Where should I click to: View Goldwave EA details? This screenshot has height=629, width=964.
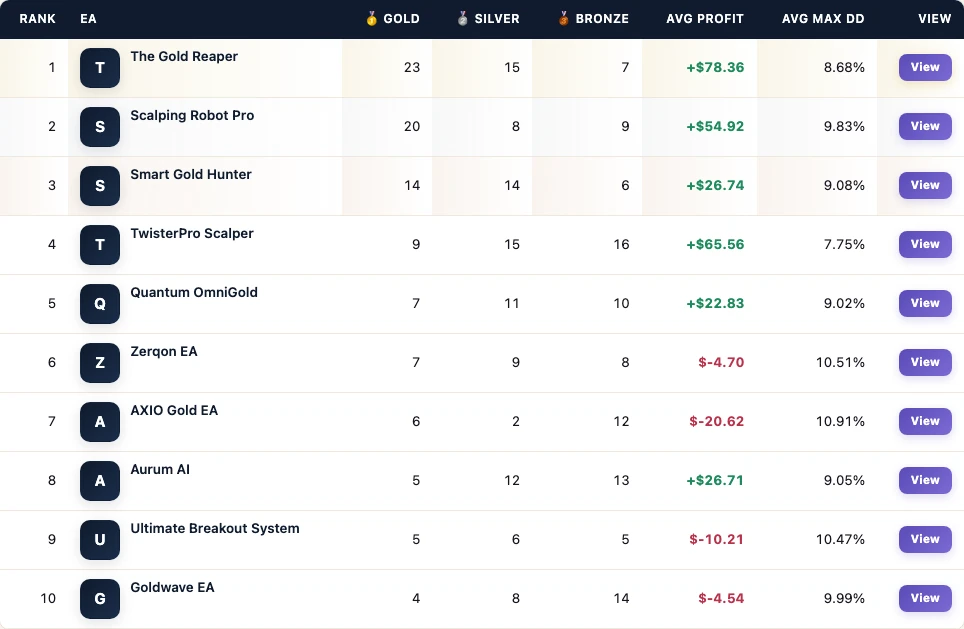tap(925, 598)
